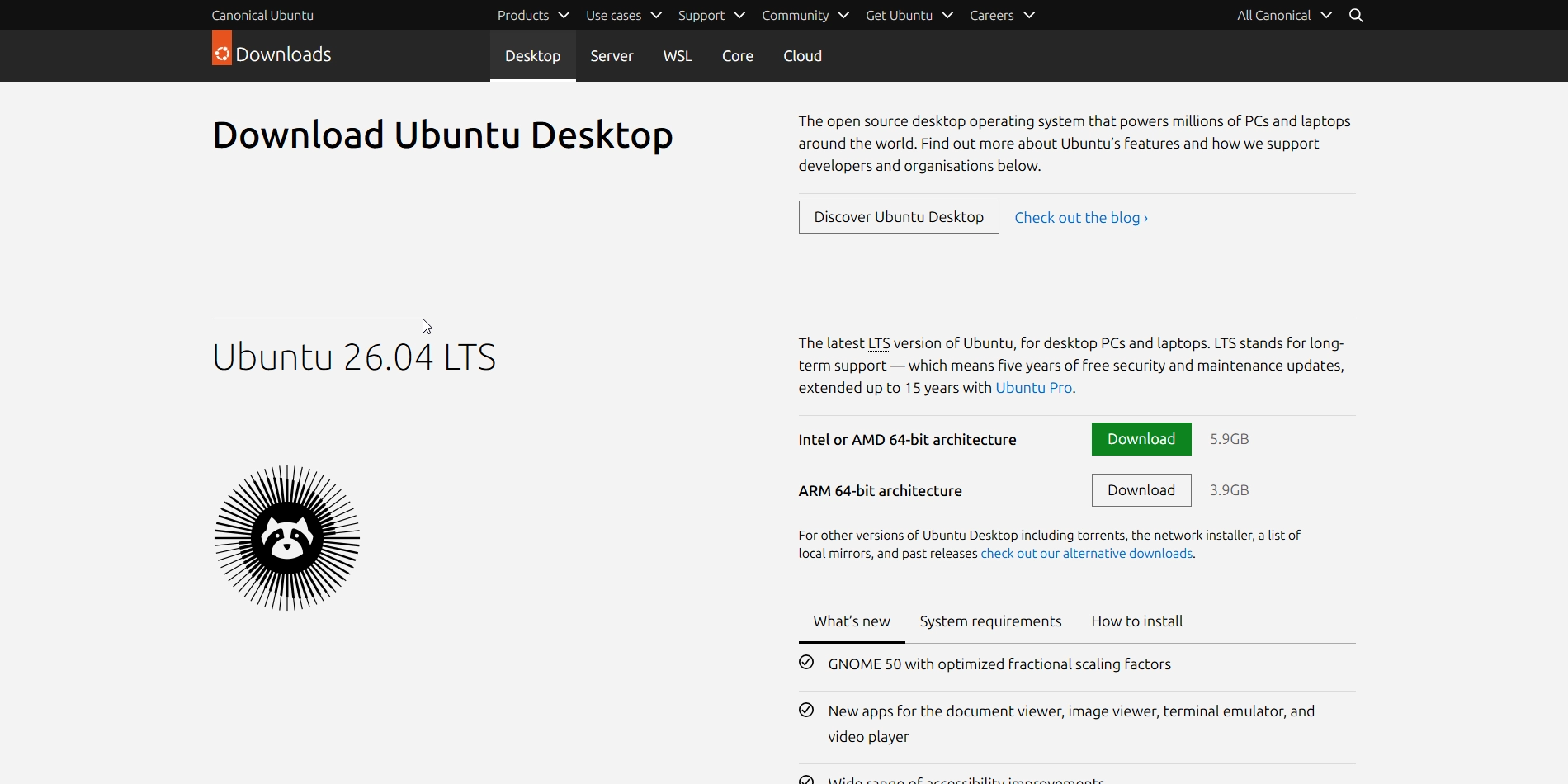The height and width of the screenshot is (784, 1568).
Task: Click the 3.9GB file size text
Action: point(1230,490)
